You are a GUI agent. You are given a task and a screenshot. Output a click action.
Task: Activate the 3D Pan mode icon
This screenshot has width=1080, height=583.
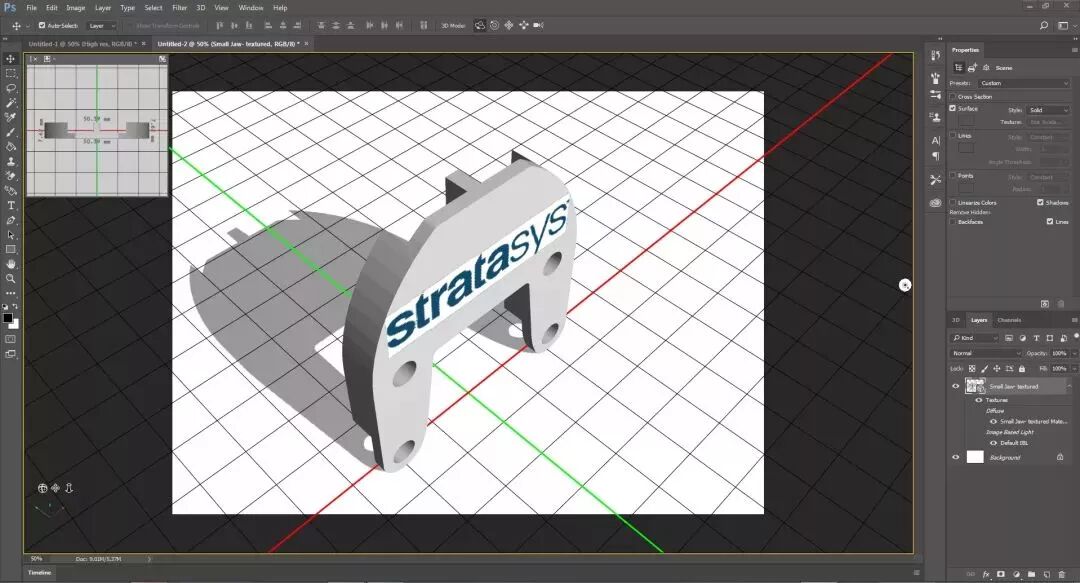(509, 25)
